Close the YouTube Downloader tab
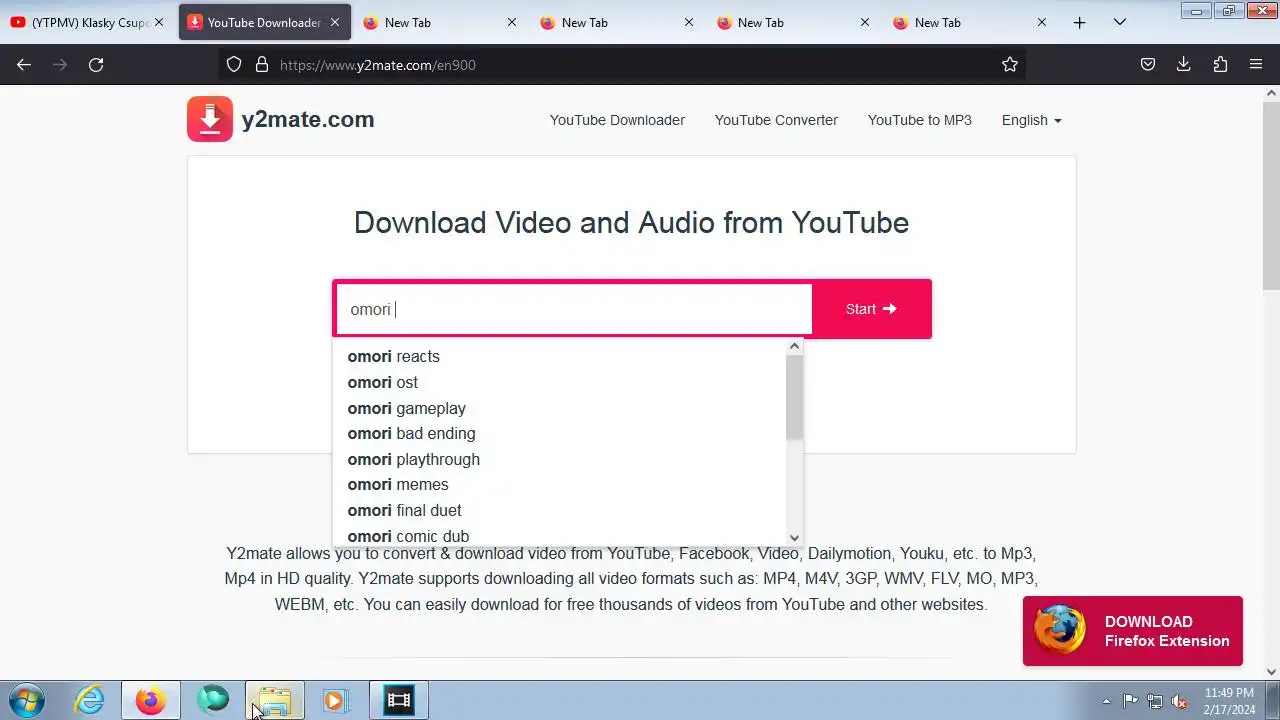The width and height of the screenshot is (1280, 720). [335, 22]
